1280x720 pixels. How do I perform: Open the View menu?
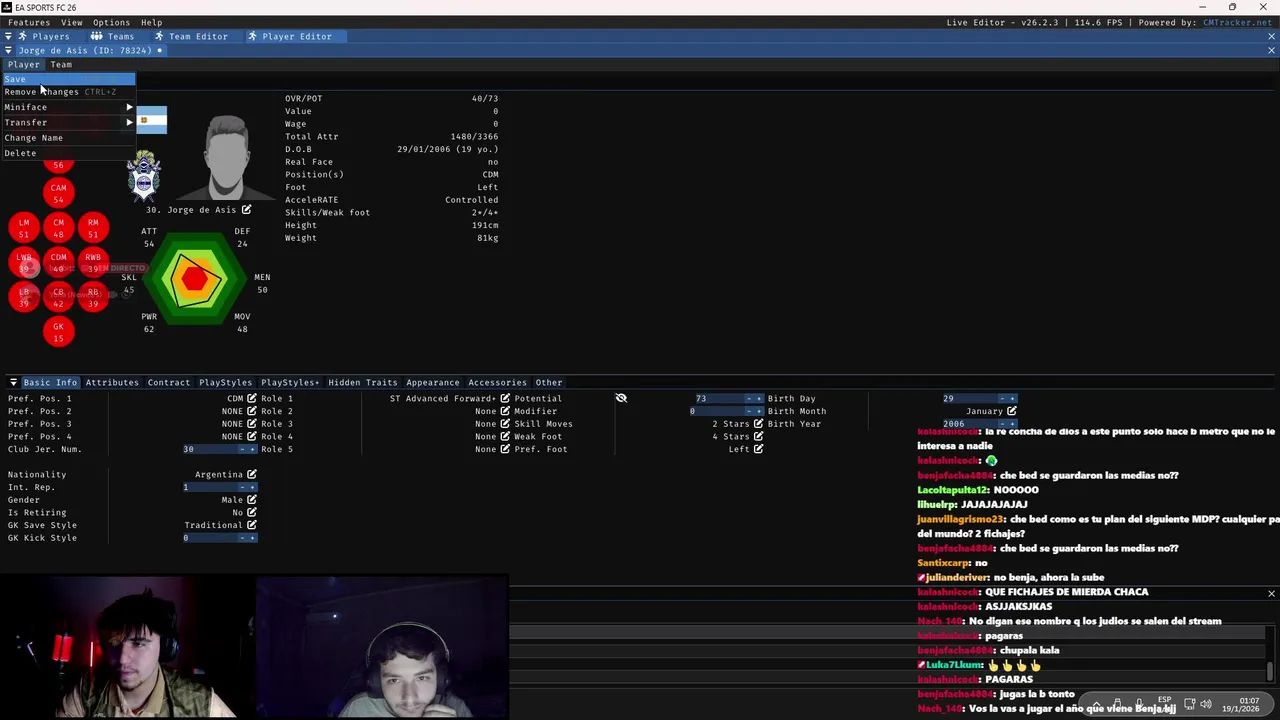(72, 23)
